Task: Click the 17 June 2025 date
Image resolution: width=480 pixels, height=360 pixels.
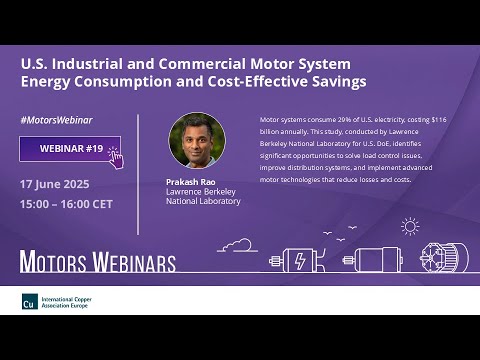Action: click(x=55, y=184)
